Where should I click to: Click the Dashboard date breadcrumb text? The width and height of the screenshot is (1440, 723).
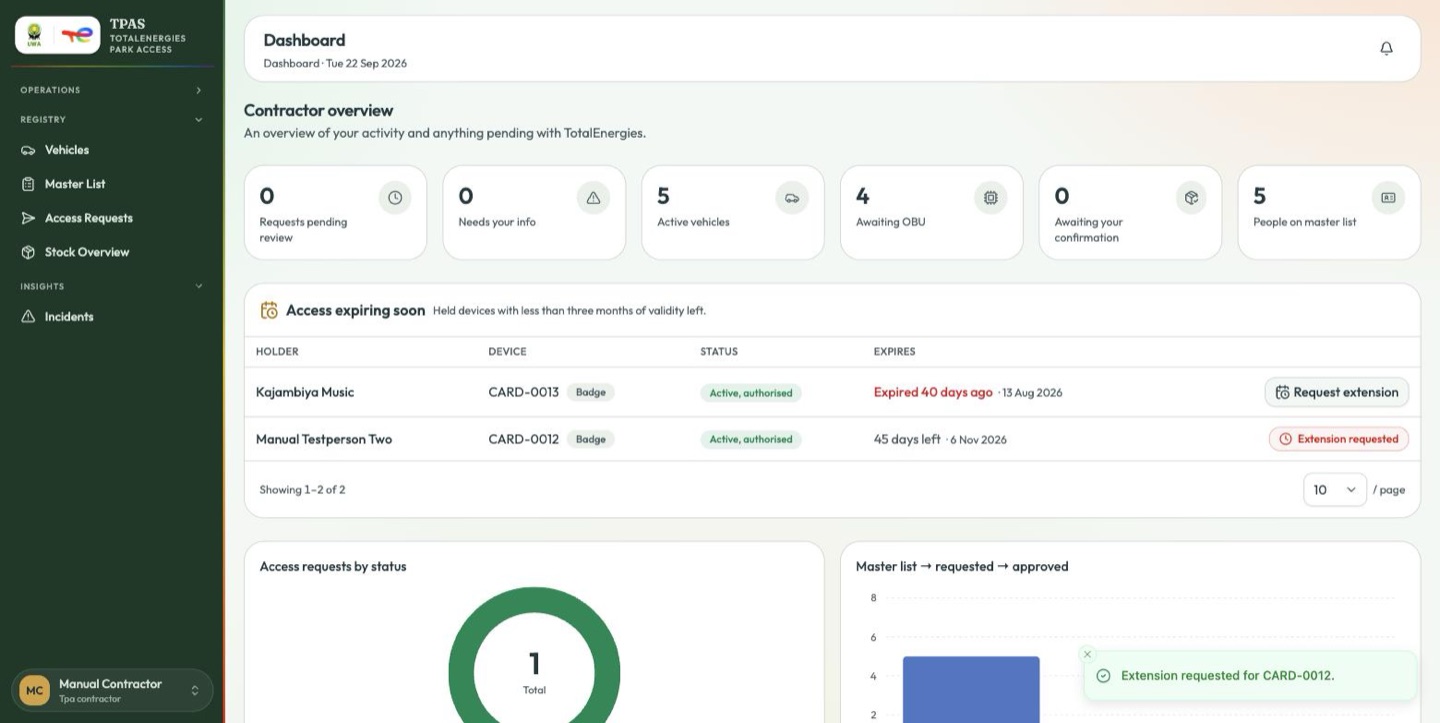[335, 63]
